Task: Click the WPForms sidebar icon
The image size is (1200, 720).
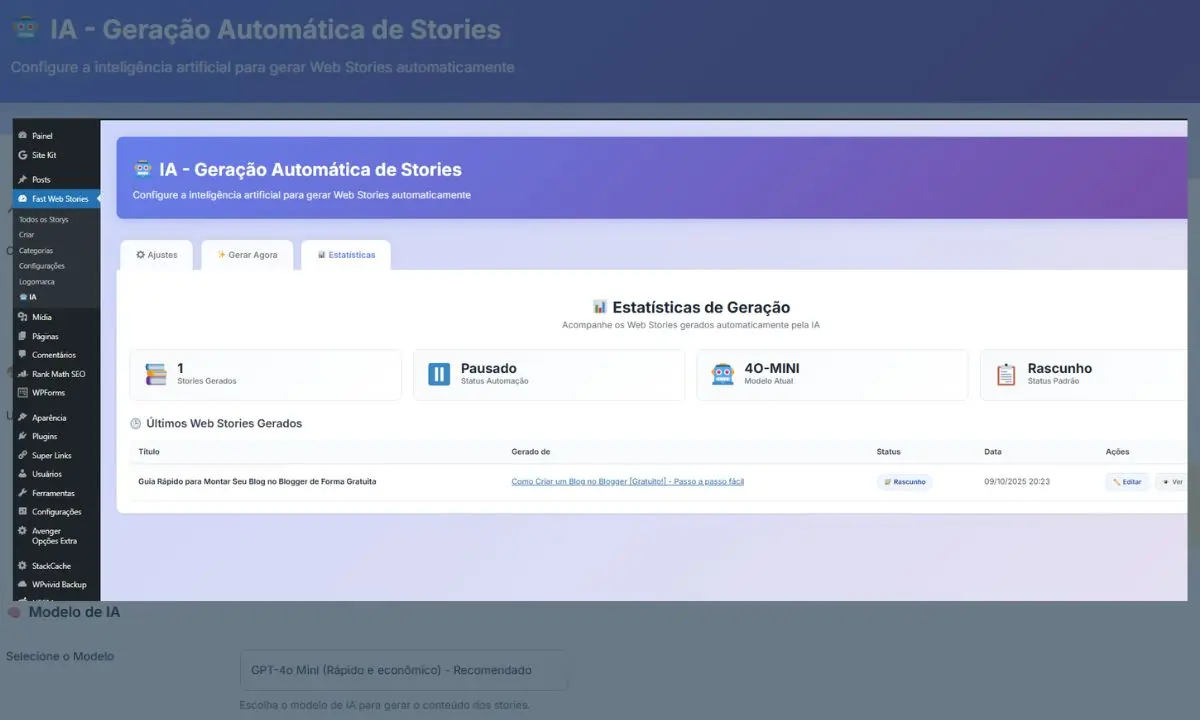Action: point(23,393)
